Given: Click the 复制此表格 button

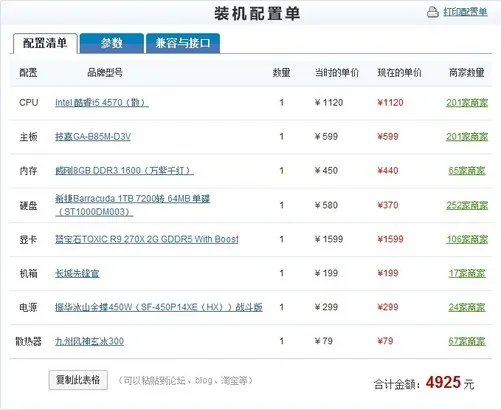Looking at the screenshot, I should click(78, 380).
